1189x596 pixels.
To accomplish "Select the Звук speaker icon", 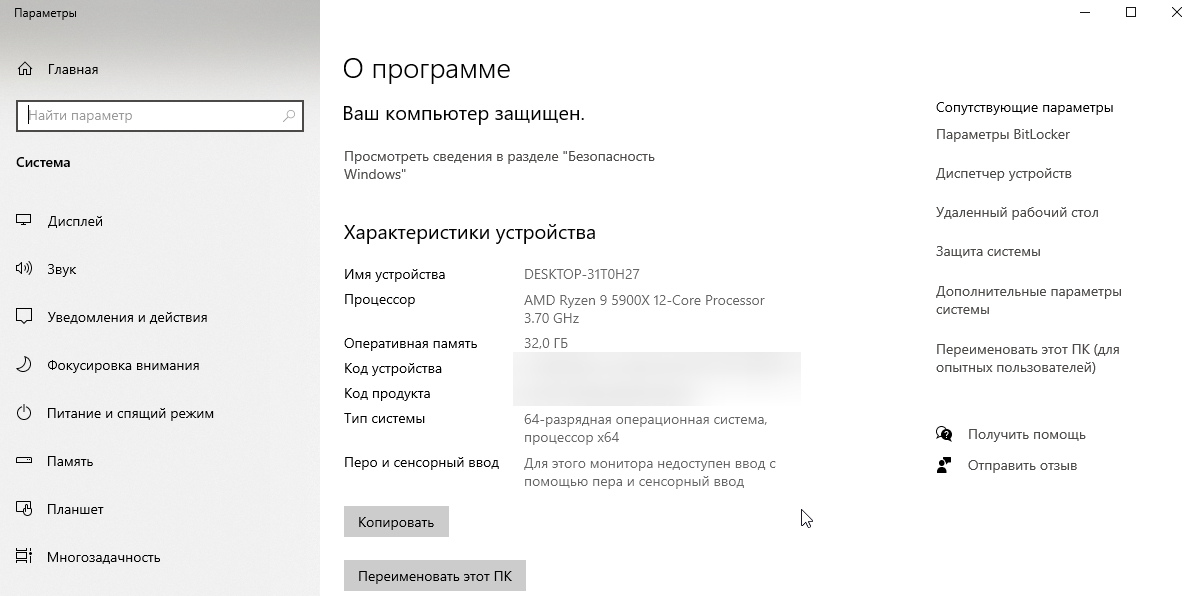I will point(24,268).
